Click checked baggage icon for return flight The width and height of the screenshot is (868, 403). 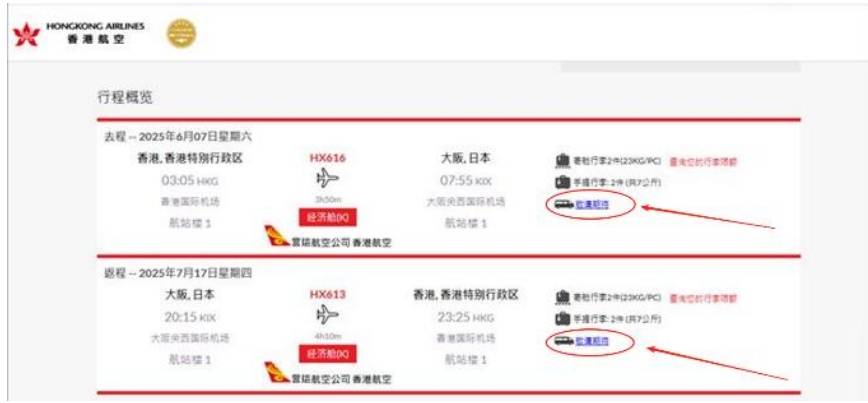562,298
